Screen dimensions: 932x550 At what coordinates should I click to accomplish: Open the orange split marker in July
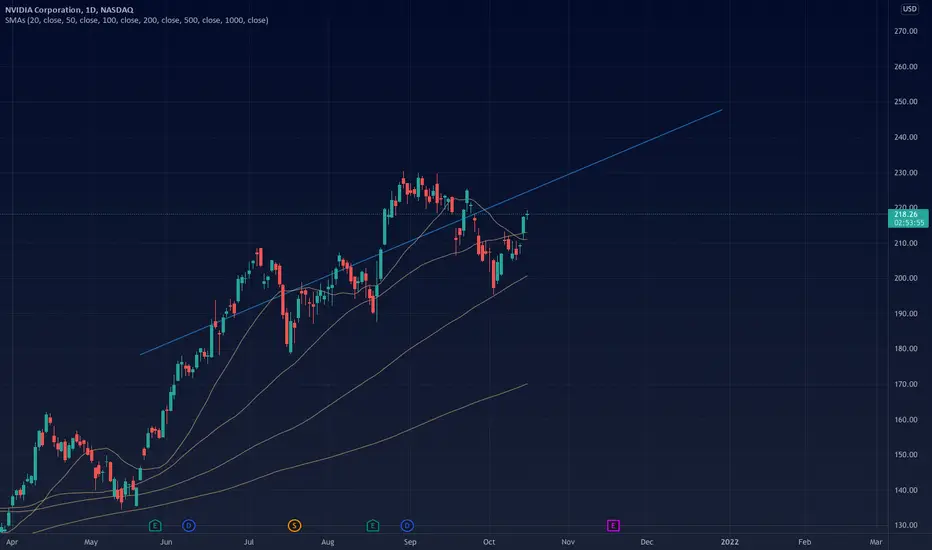click(294, 526)
